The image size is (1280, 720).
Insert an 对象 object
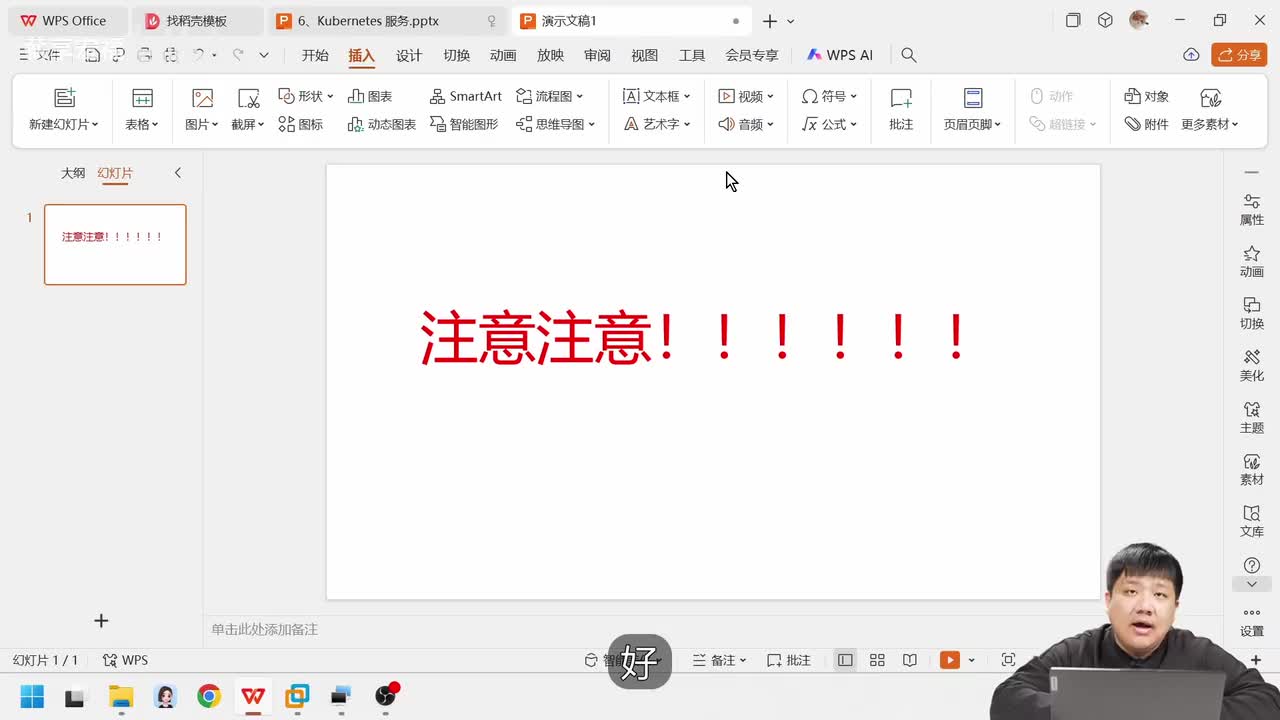1146,96
